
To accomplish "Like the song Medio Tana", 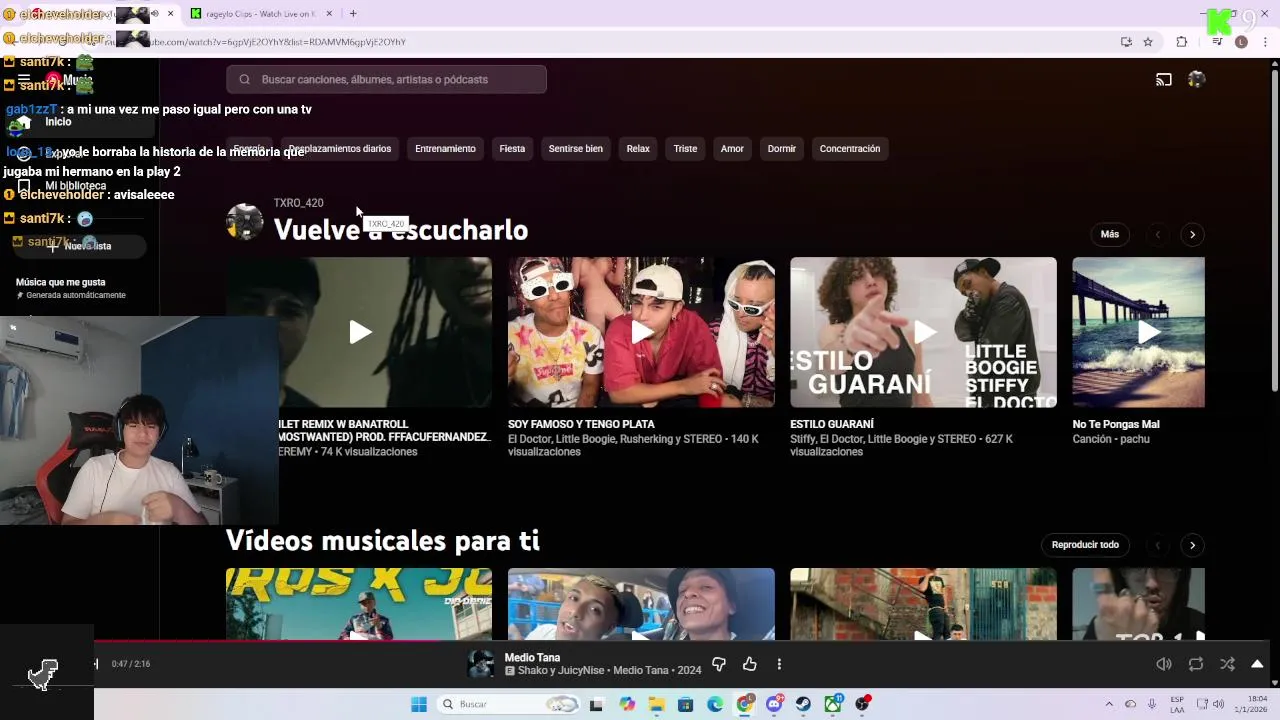I will (x=749, y=664).
